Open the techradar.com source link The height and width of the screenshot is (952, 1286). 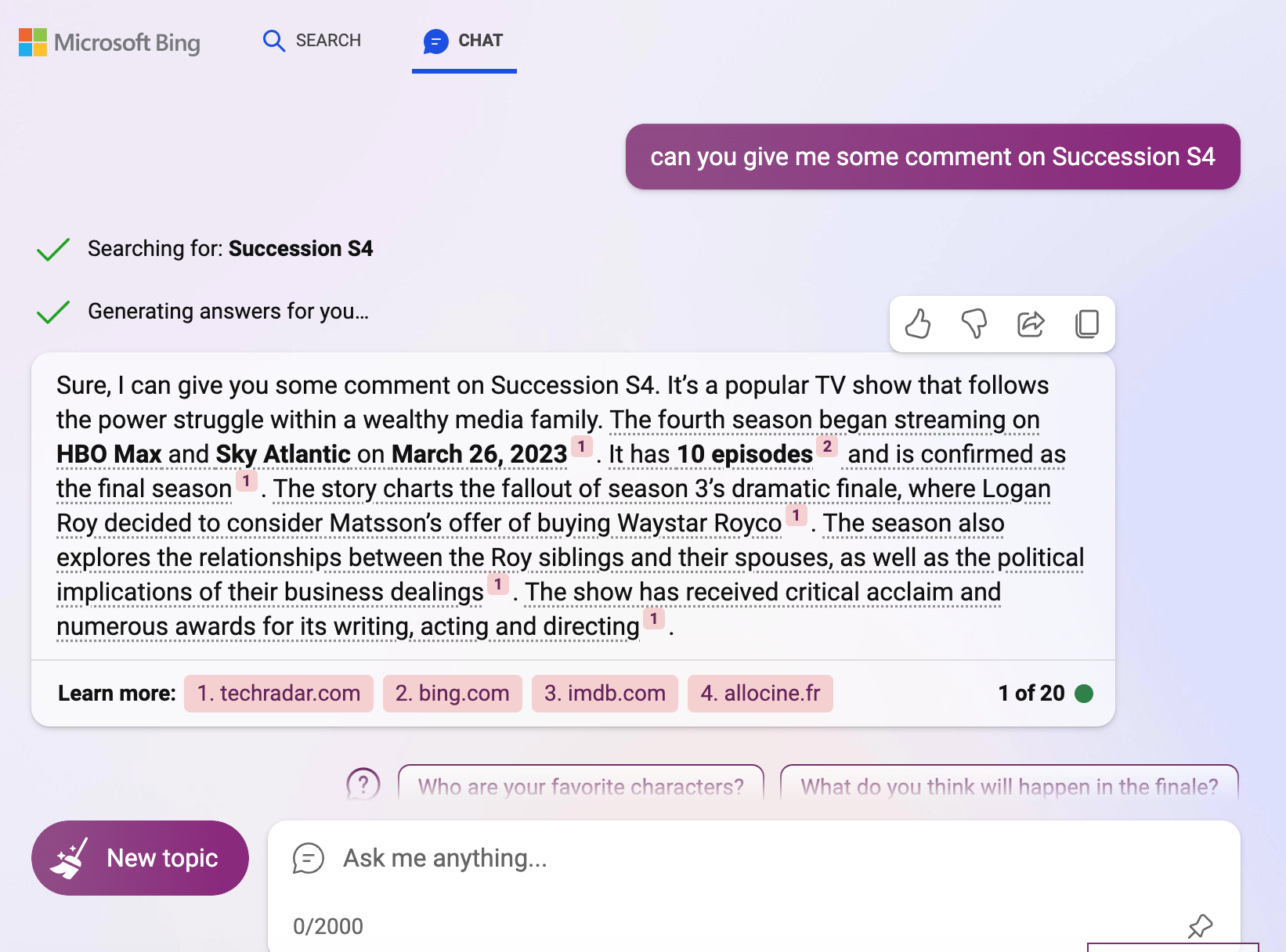[x=279, y=694]
